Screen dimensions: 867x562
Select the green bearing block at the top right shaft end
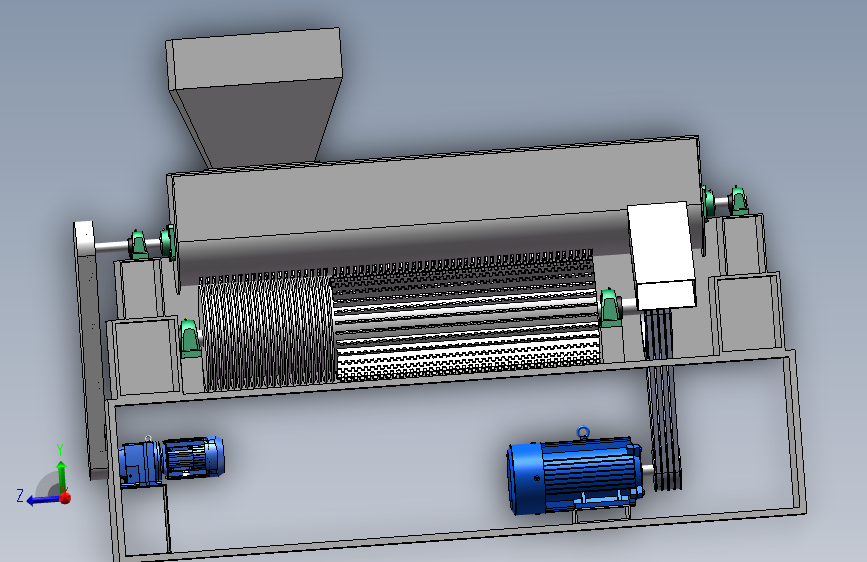(739, 201)
